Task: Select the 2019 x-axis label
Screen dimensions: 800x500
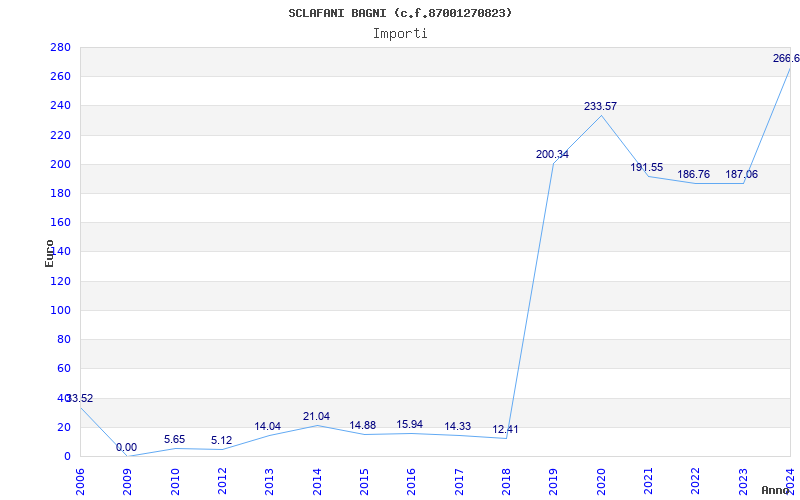Action: [553, 482]
